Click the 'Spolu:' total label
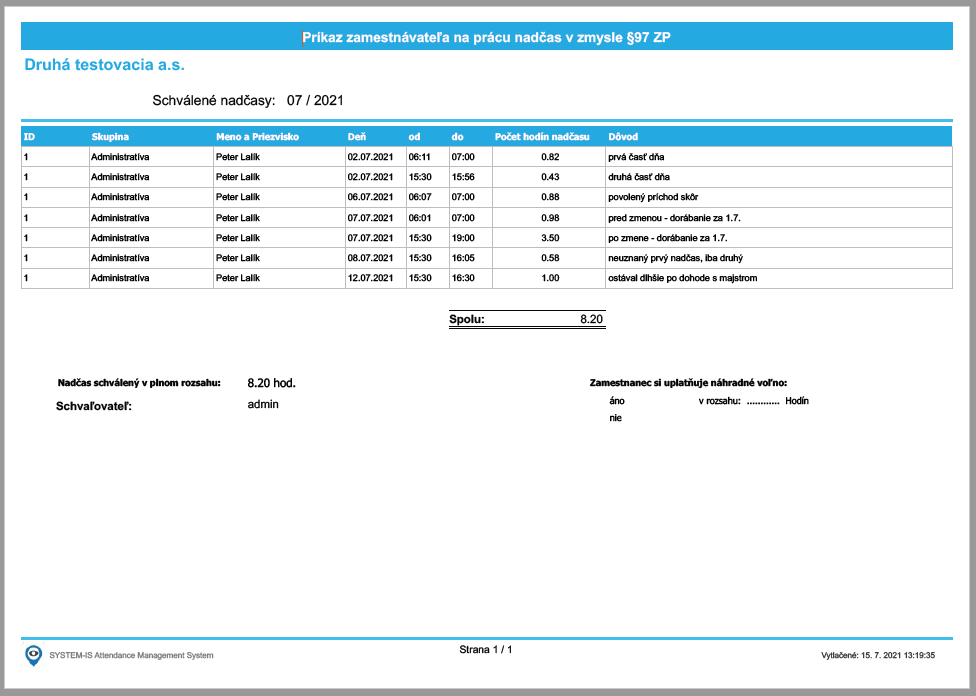976x696 pixels. pos(467,319)
